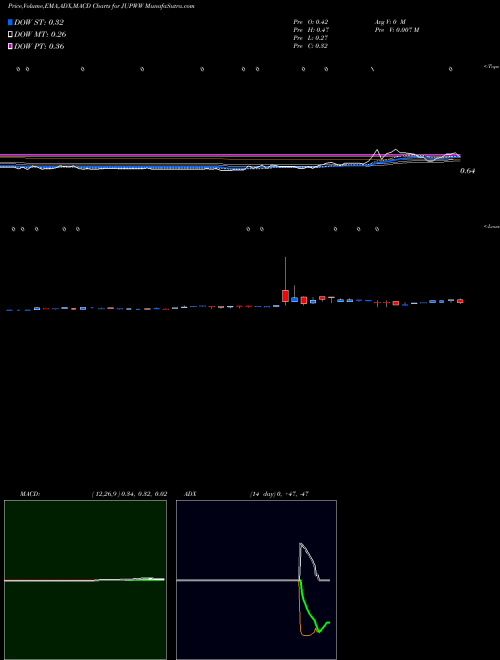Click the tallest red candlestick with long wick
The height and width of the screenshot is (660, 500).
tap(285, 295)
